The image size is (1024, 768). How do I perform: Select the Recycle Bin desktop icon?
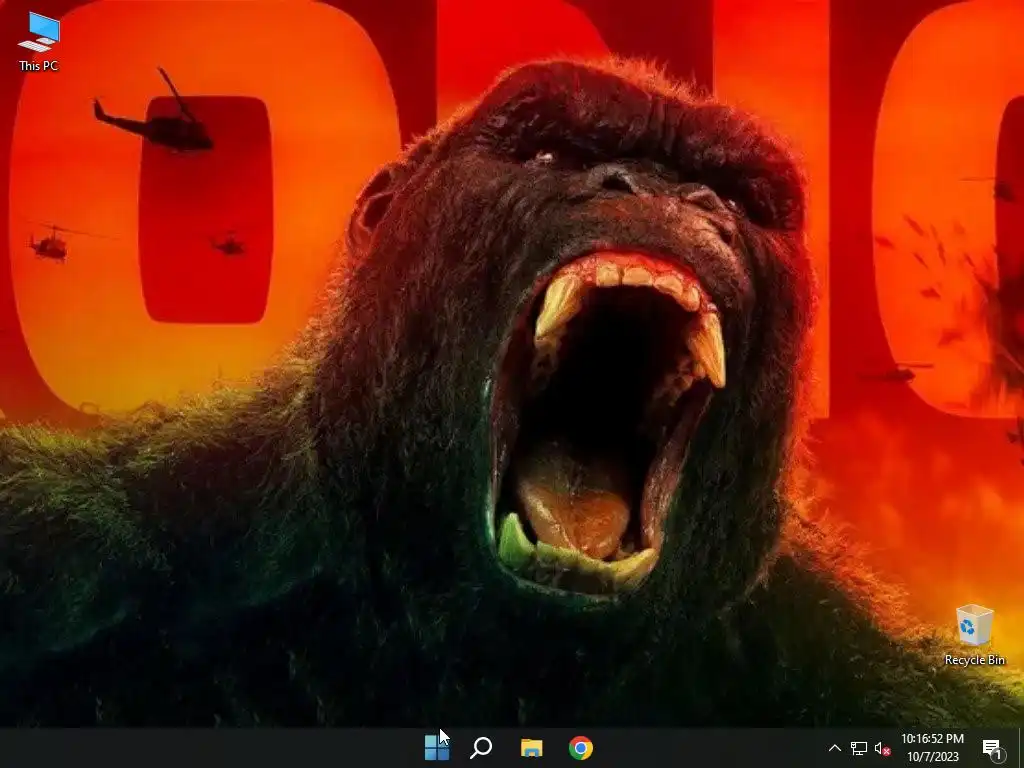(x=974, y=635)
